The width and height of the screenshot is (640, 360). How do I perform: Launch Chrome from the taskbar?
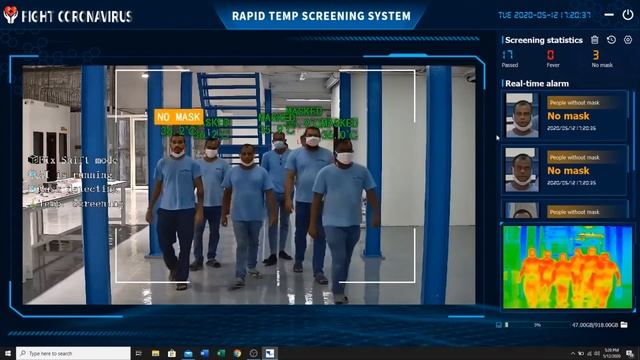click(x=237, y=353)
